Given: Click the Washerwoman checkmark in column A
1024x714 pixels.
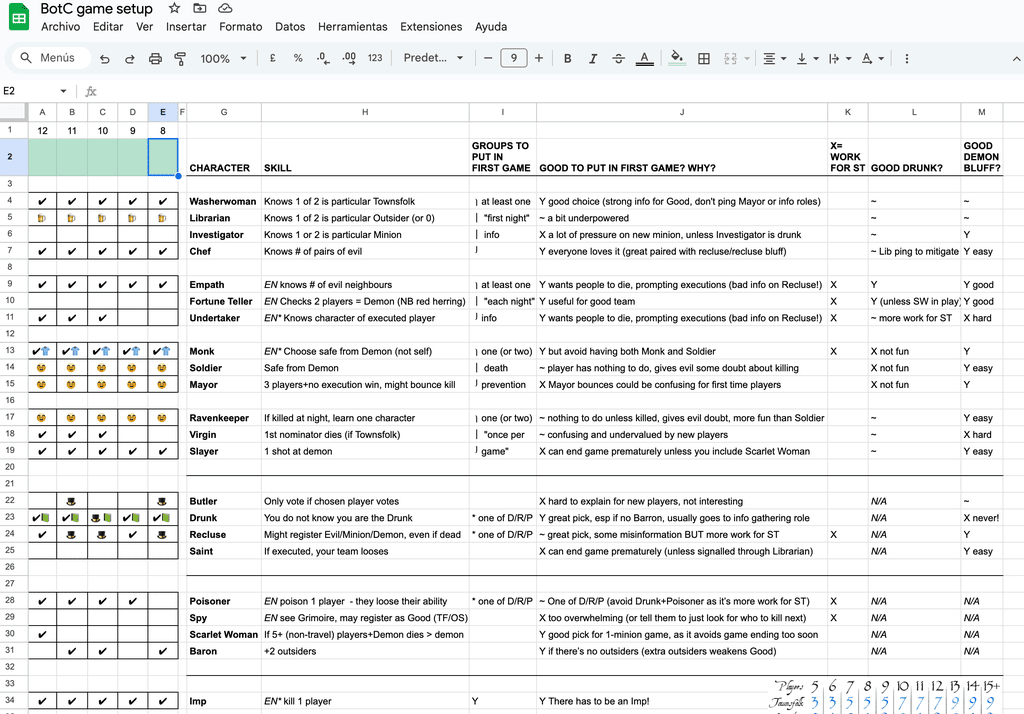Looking at the screenshot, I should tap(42, 202).
